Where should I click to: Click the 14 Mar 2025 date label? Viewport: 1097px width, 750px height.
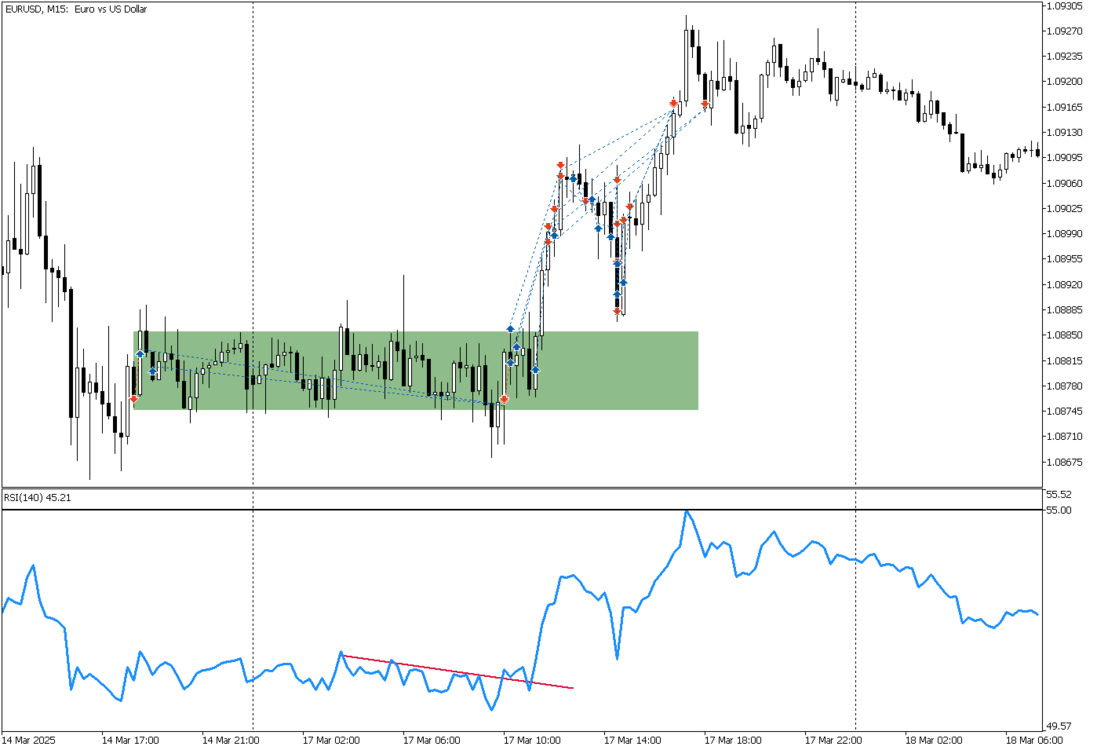point(29,740)
